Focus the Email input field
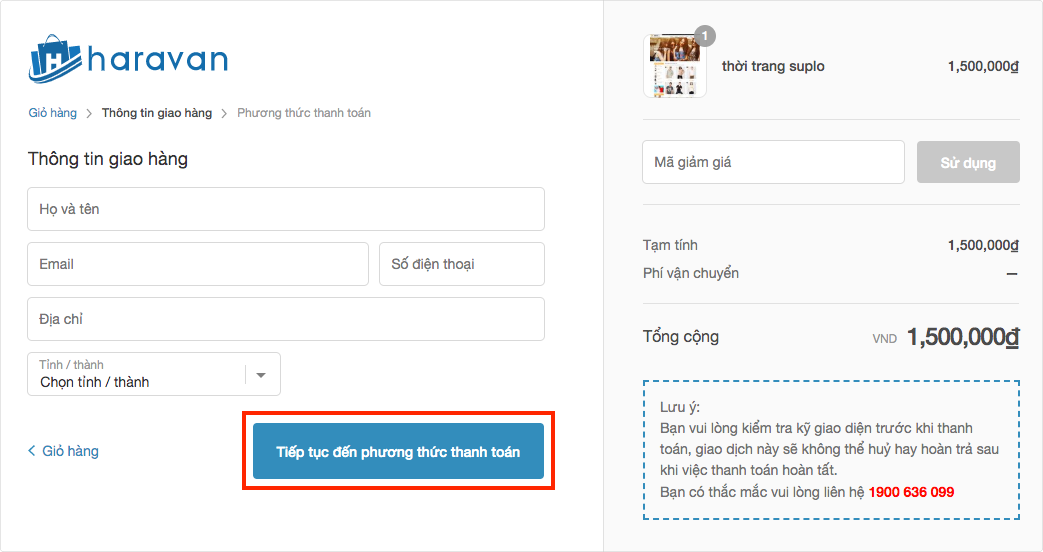The width and height of the screenshot is (1043, 552). 198,264
